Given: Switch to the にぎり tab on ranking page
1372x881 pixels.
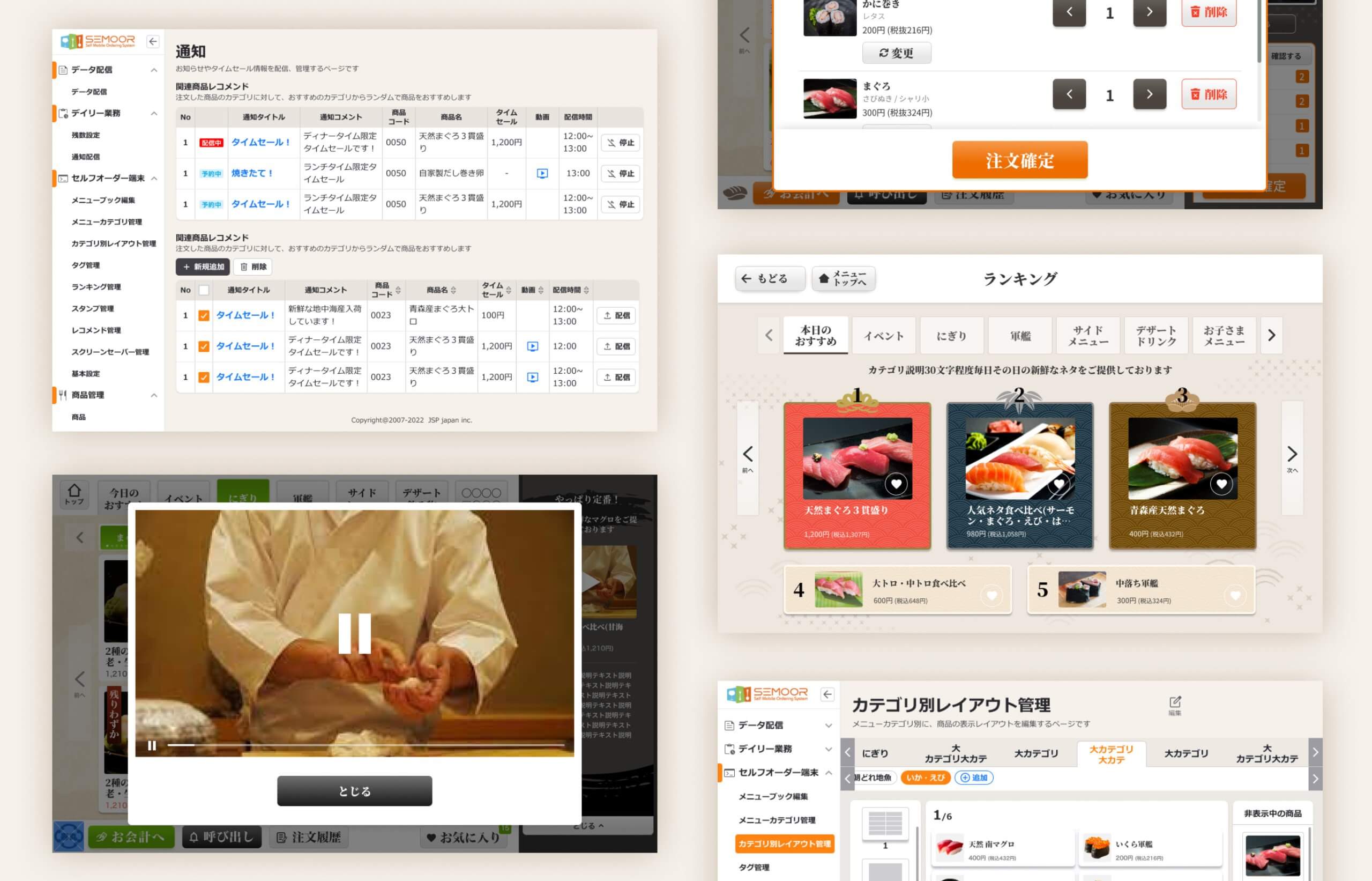Looking at the screenshot, I should coord(951,335).
